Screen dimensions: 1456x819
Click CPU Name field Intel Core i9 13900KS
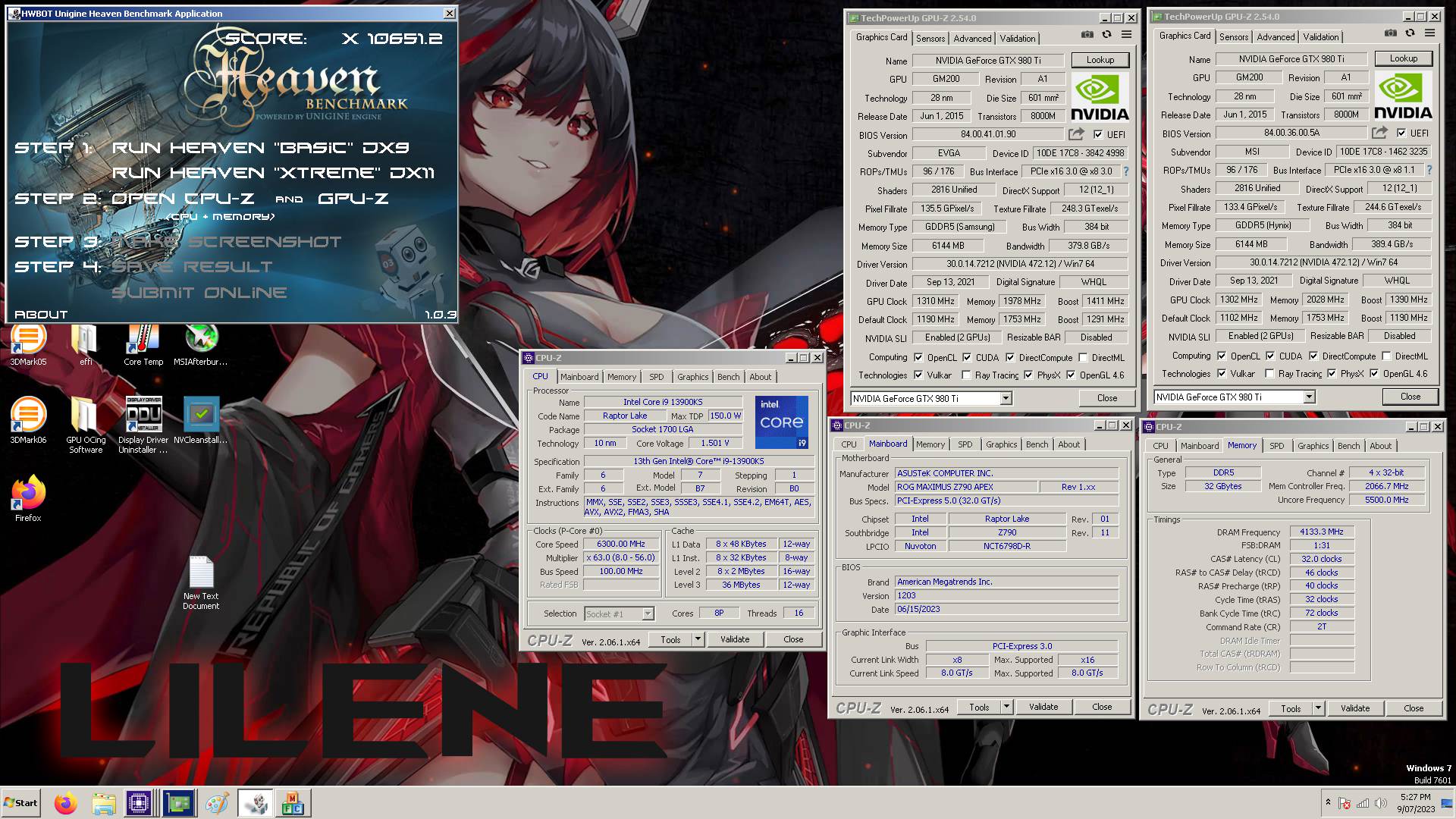663,402
